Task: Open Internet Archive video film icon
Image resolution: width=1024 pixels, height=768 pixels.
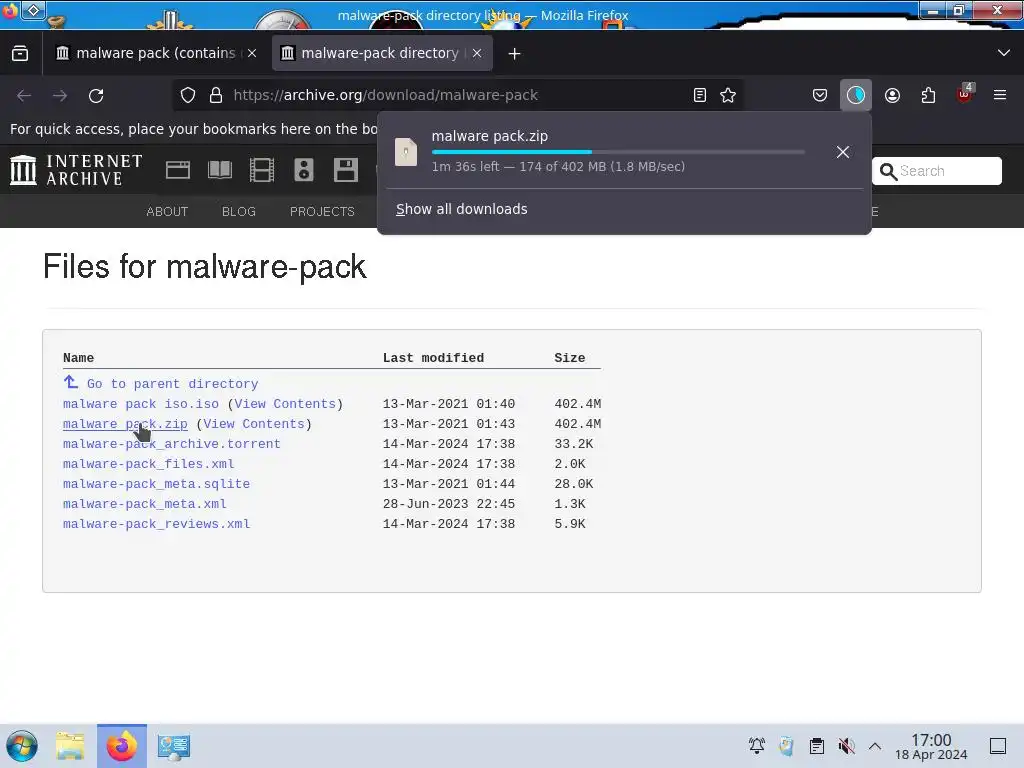Action: click(x=262, y=170)
